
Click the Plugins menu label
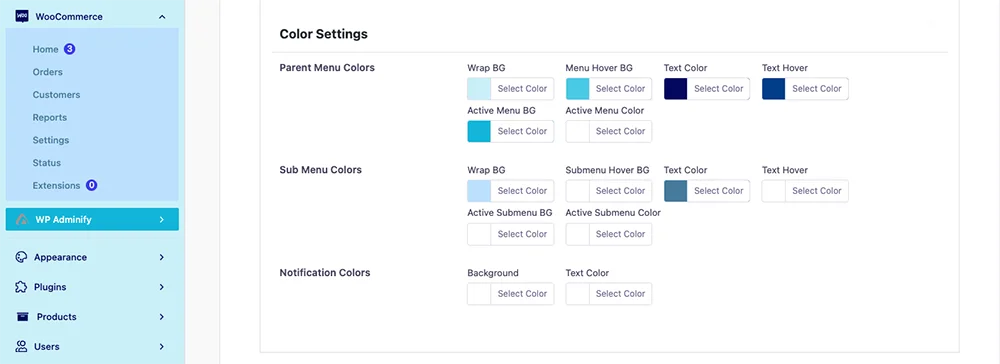(50, 287)
